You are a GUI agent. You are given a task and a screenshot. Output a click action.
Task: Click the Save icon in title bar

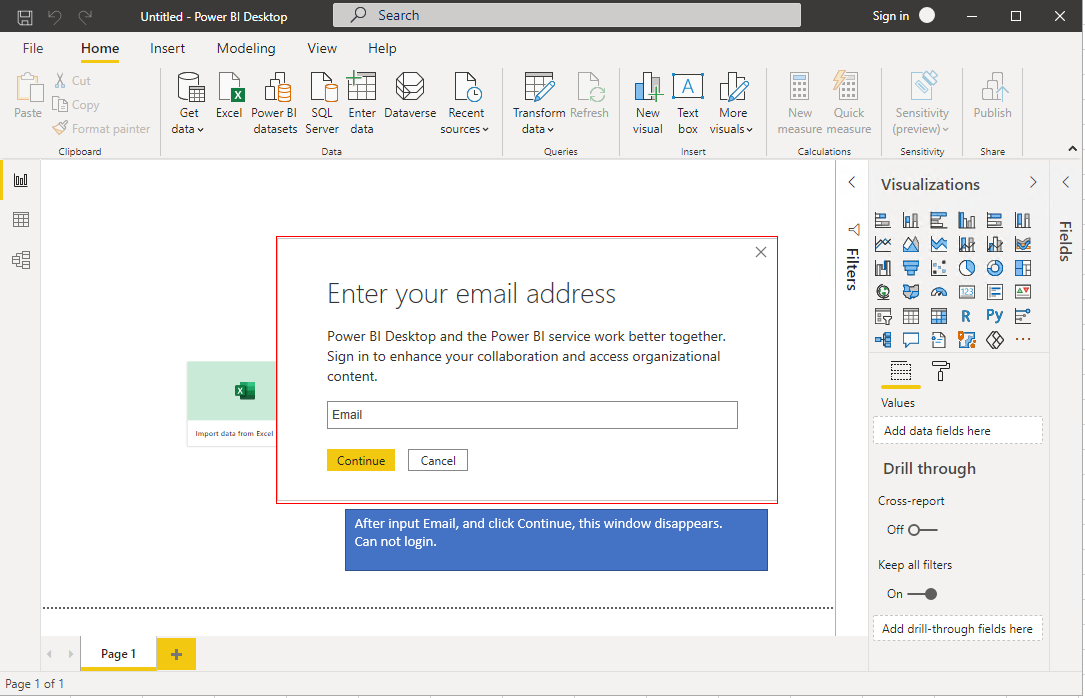click(x=25, y=17)
